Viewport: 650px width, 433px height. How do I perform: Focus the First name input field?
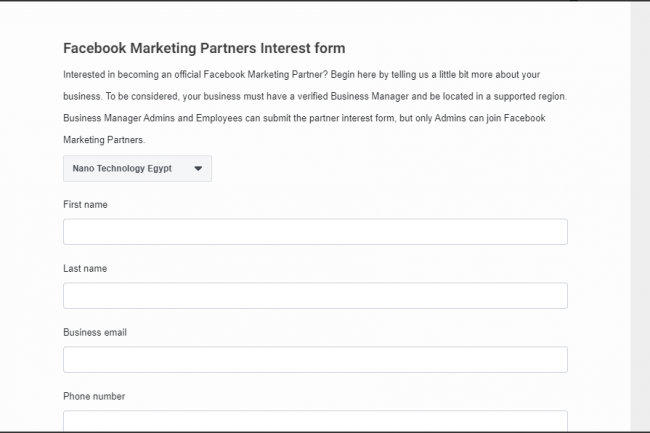[315, 232]
